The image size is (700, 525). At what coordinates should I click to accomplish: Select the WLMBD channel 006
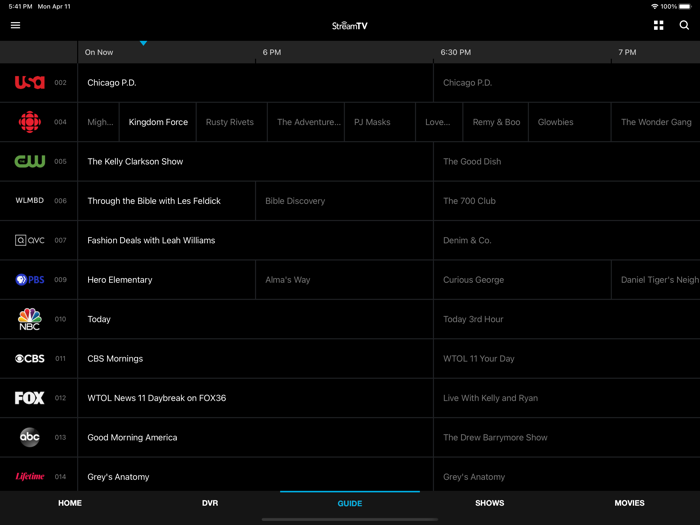click(29, 200)
